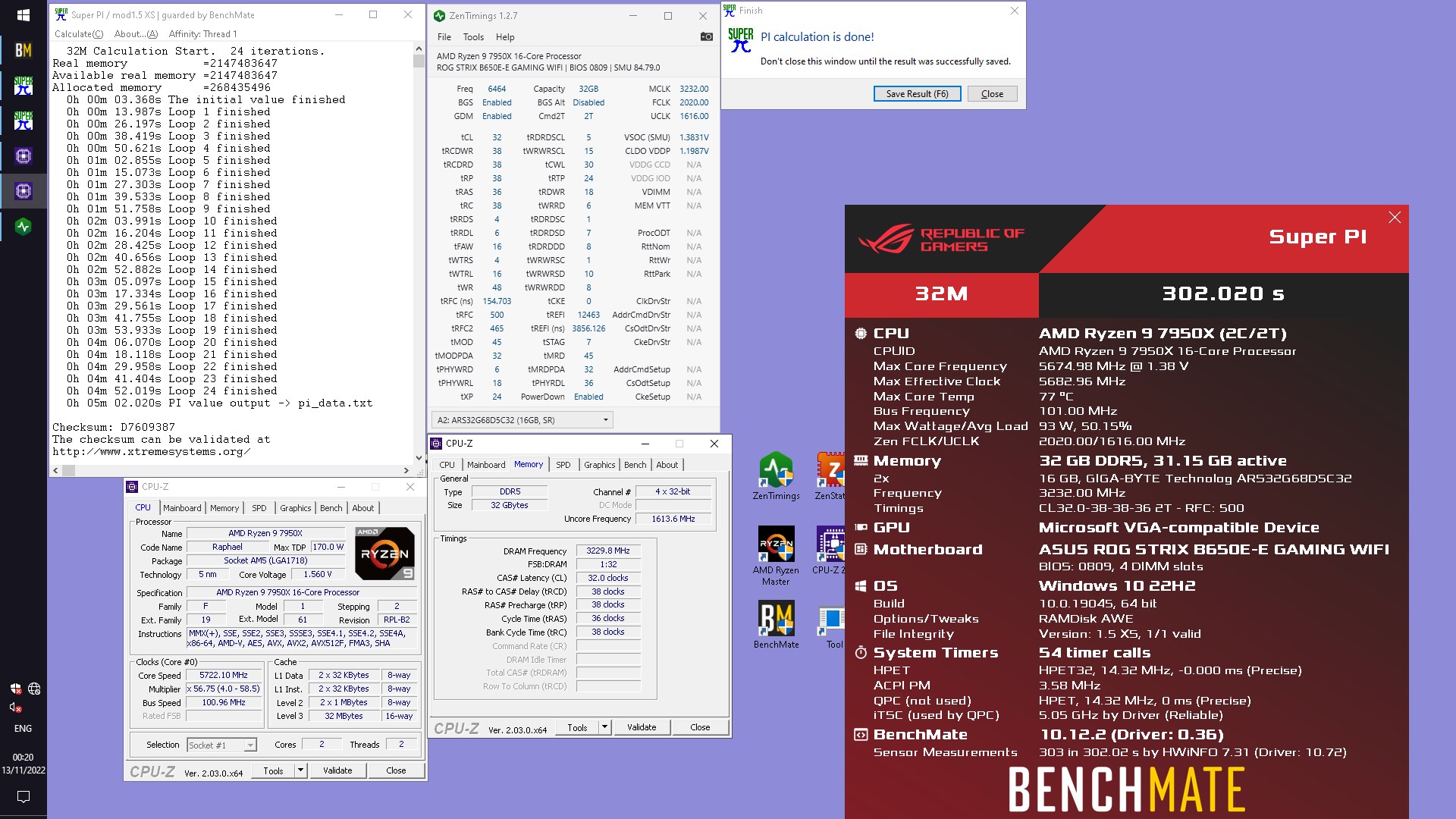Screen dimensions: 1456x819
Task: Open the DIMM slot selector A2 dropdown
Action: pos(522,419)
